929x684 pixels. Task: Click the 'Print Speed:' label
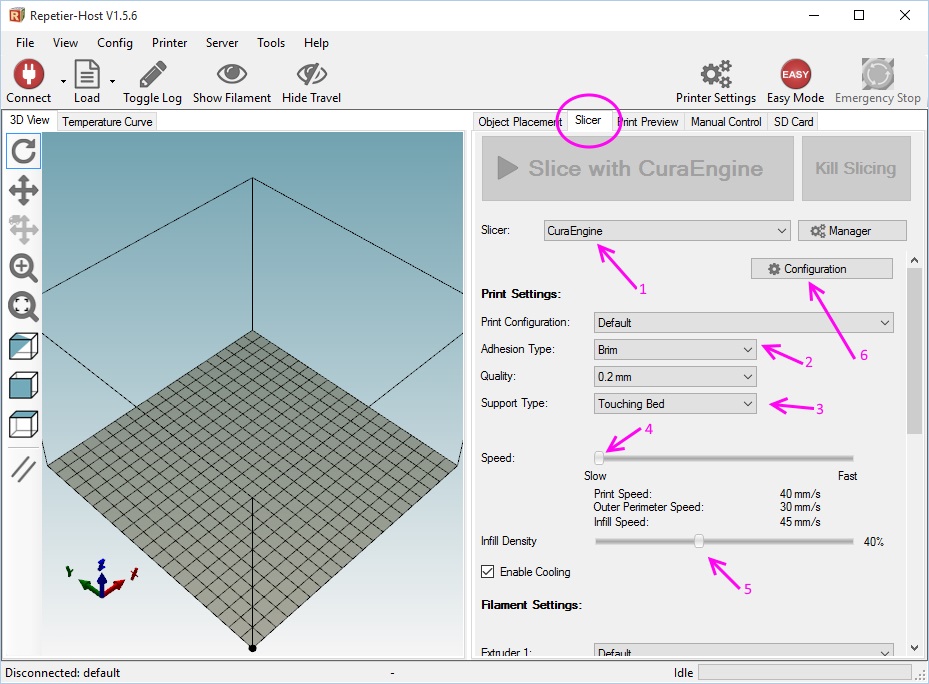pos(623,494)
